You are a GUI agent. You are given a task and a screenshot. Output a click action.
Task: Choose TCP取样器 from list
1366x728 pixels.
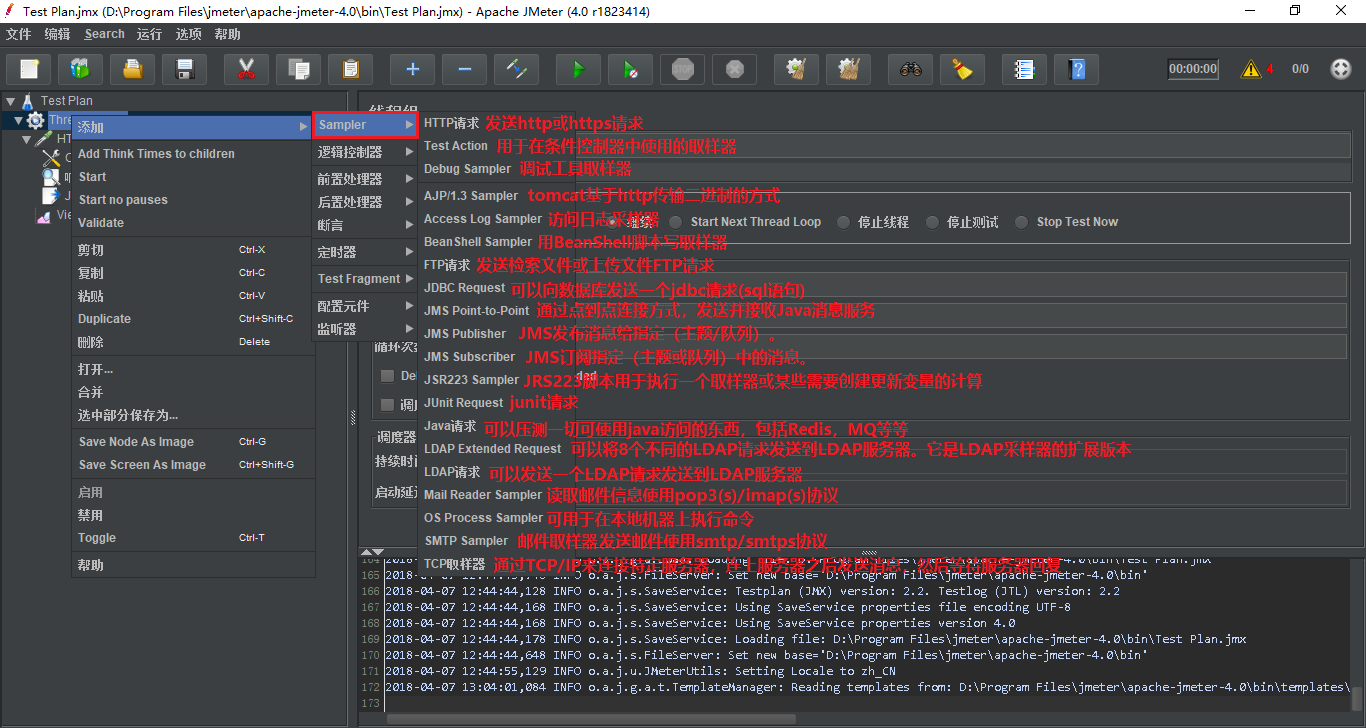point(454,564)
